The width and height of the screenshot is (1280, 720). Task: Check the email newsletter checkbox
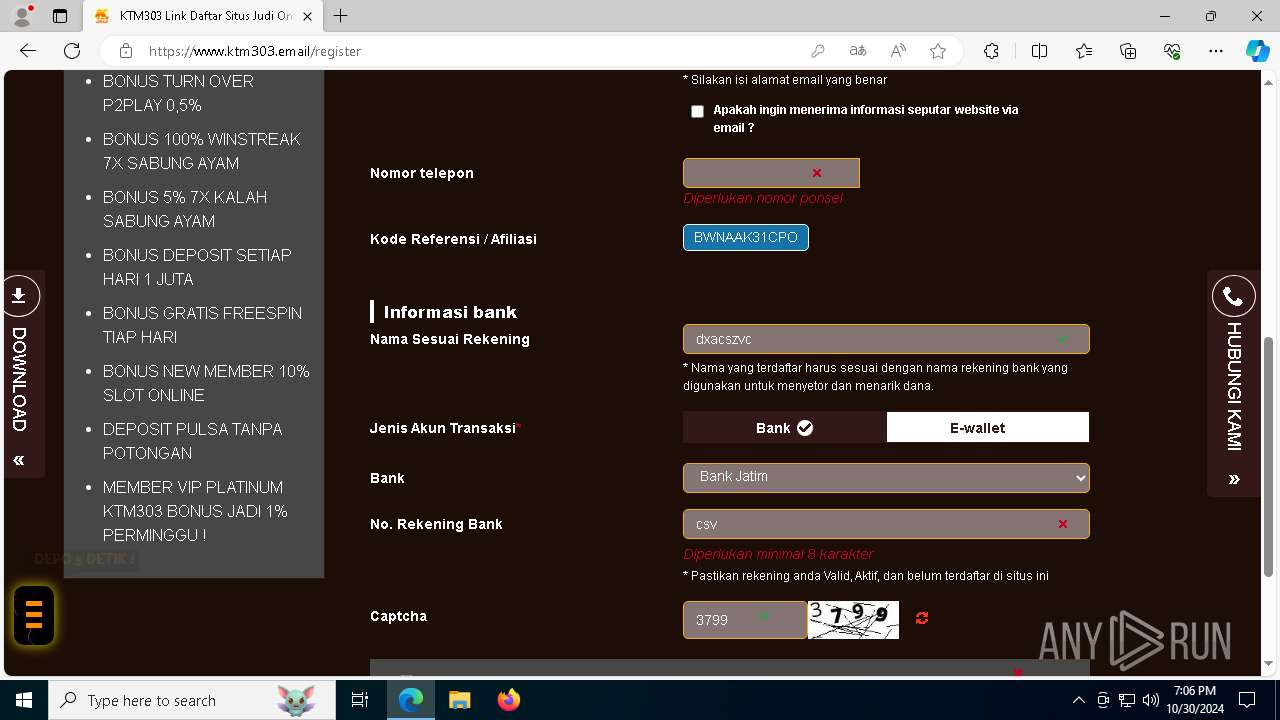point(697,111)
